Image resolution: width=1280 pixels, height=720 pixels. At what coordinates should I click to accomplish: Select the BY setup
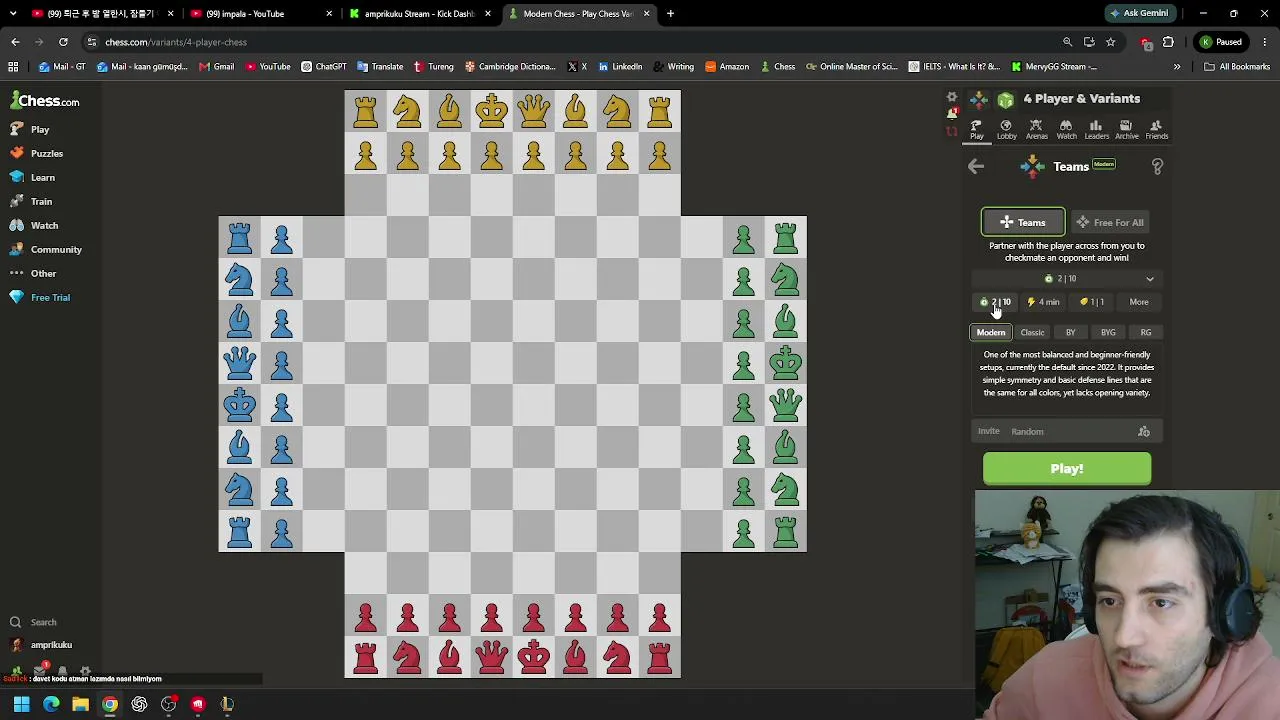[1070, 332]
